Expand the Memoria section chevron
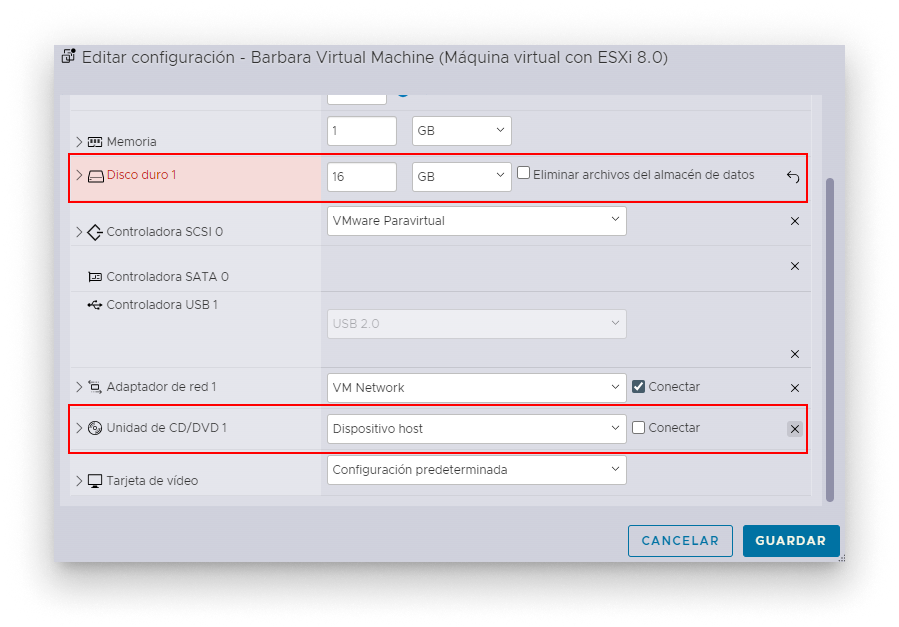This screenshot has width=899, height=627. [79, 142]
